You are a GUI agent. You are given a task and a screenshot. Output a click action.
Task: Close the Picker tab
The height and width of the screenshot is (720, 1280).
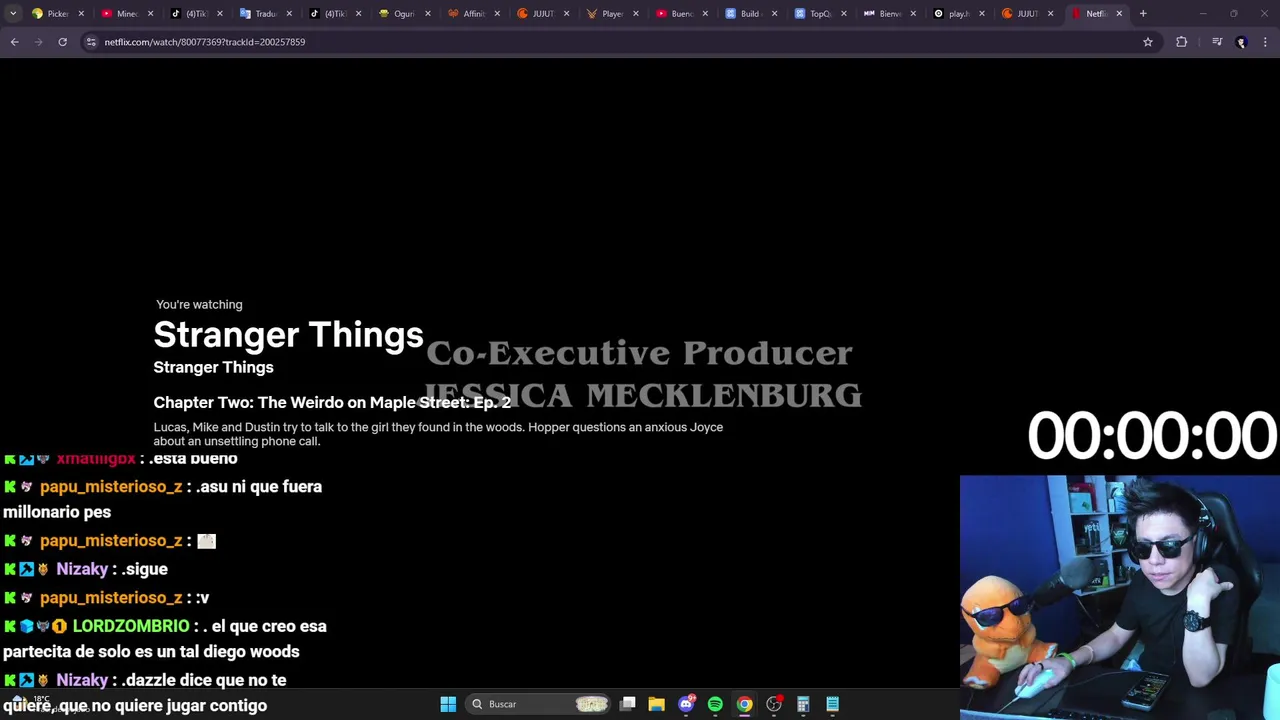81,14
